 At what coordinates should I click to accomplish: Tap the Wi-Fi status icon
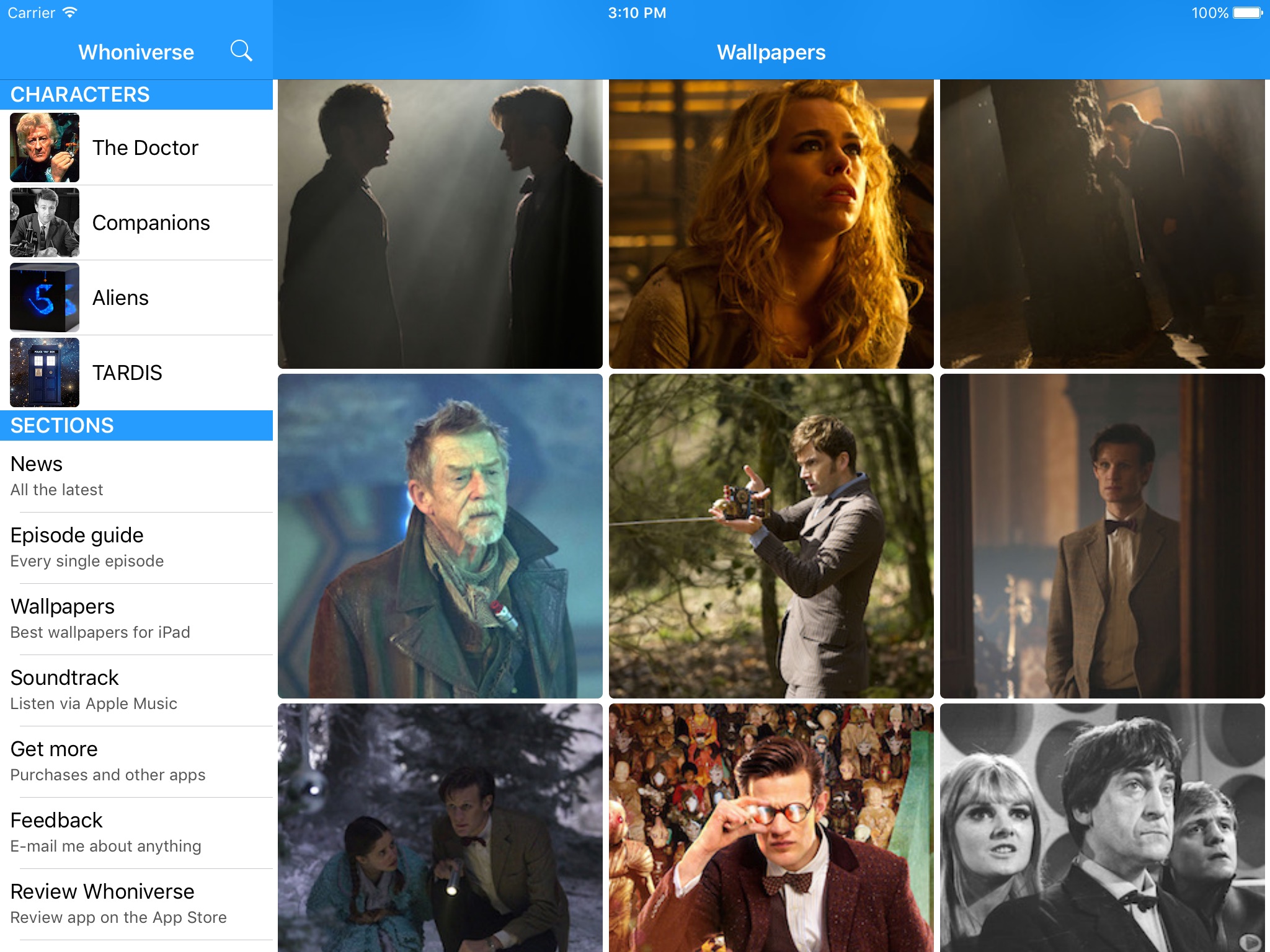(70, 12)
